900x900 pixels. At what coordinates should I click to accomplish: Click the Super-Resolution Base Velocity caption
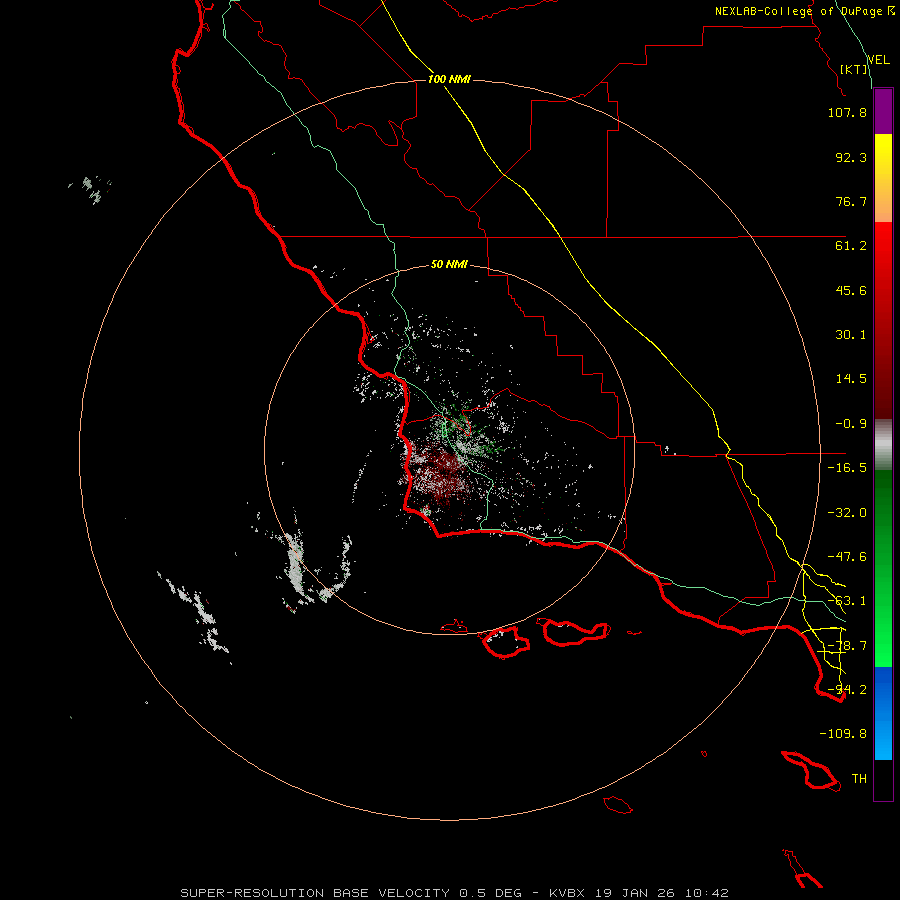pos(454,893)
